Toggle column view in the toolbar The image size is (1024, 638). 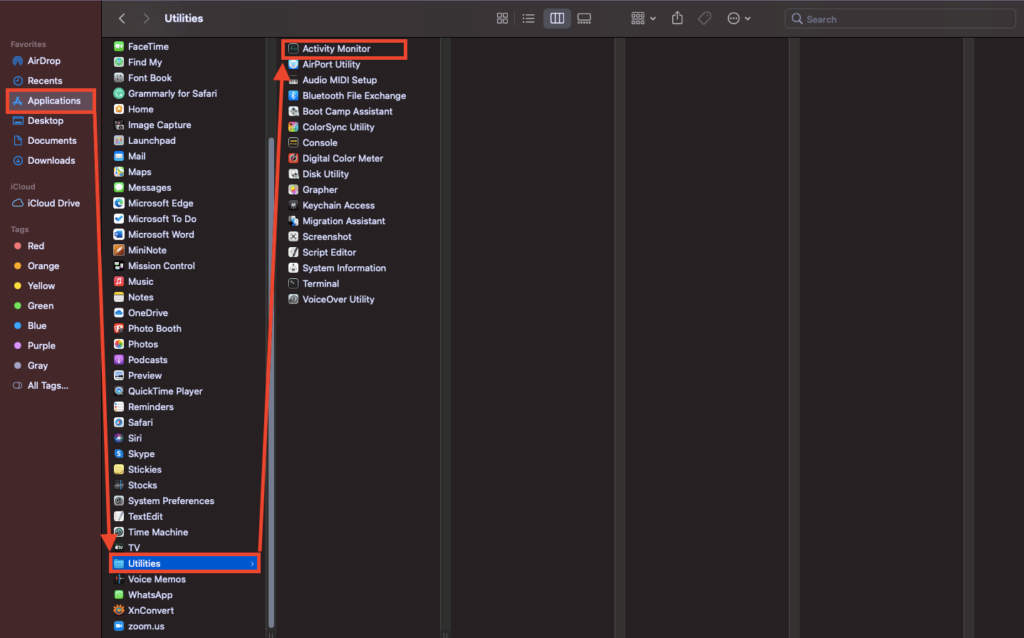coord(557,18)
